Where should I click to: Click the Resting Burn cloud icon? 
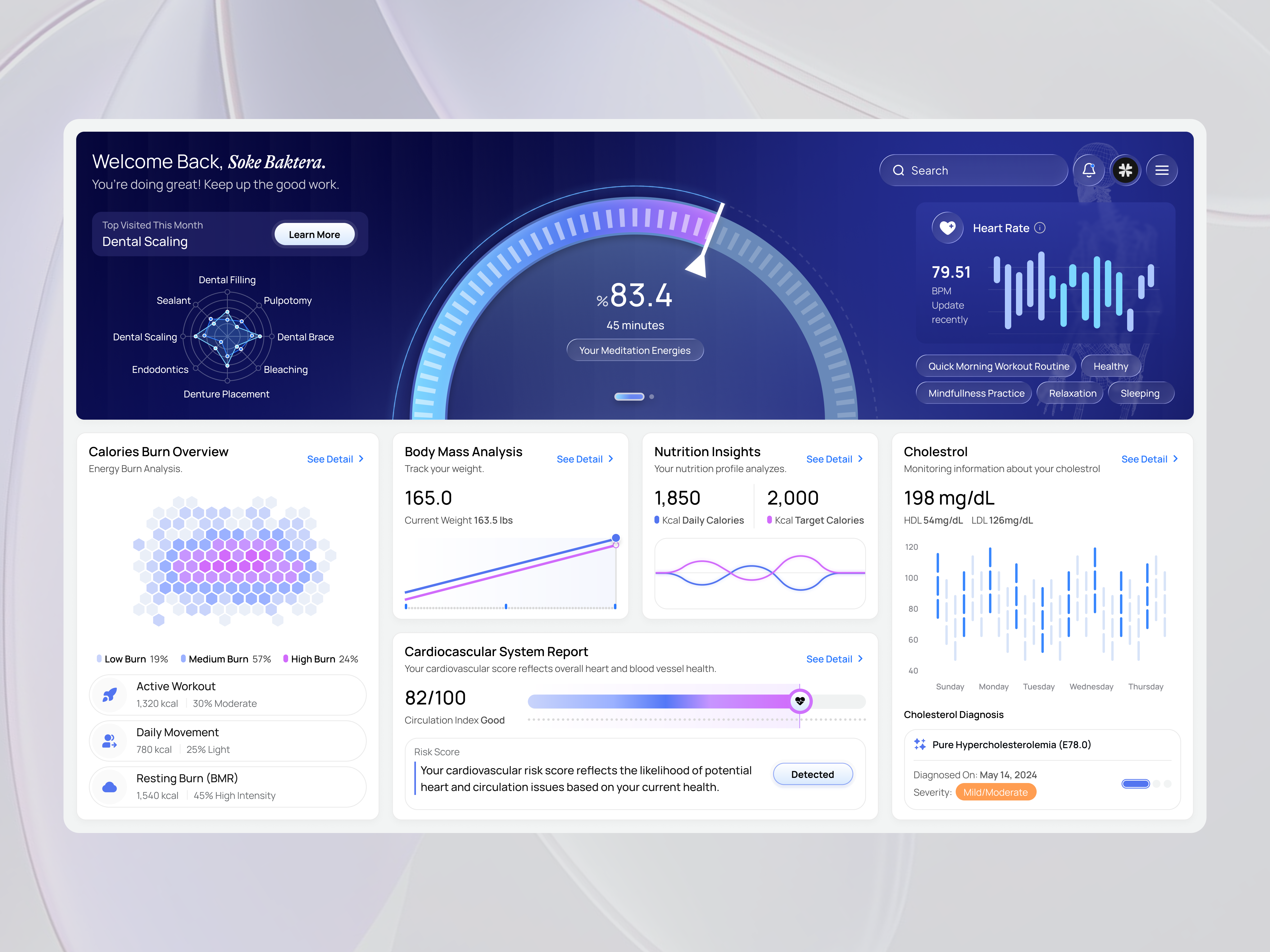[109, 787]
